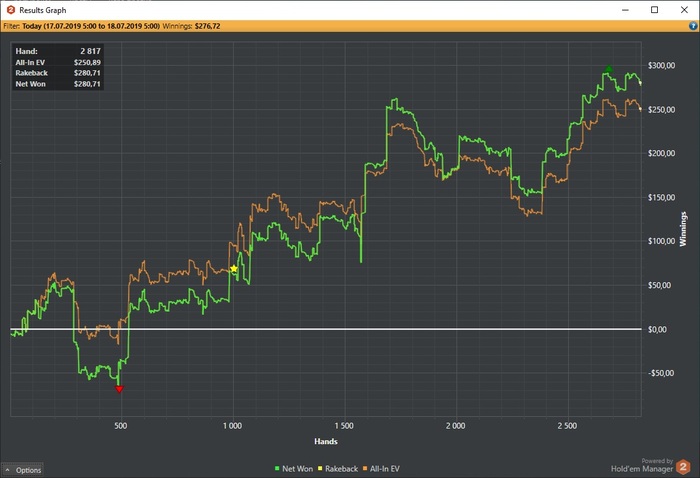Select the All-In EV $250,89 row
The height and width of the screenshot is (478, 700).
coord(58,62)
